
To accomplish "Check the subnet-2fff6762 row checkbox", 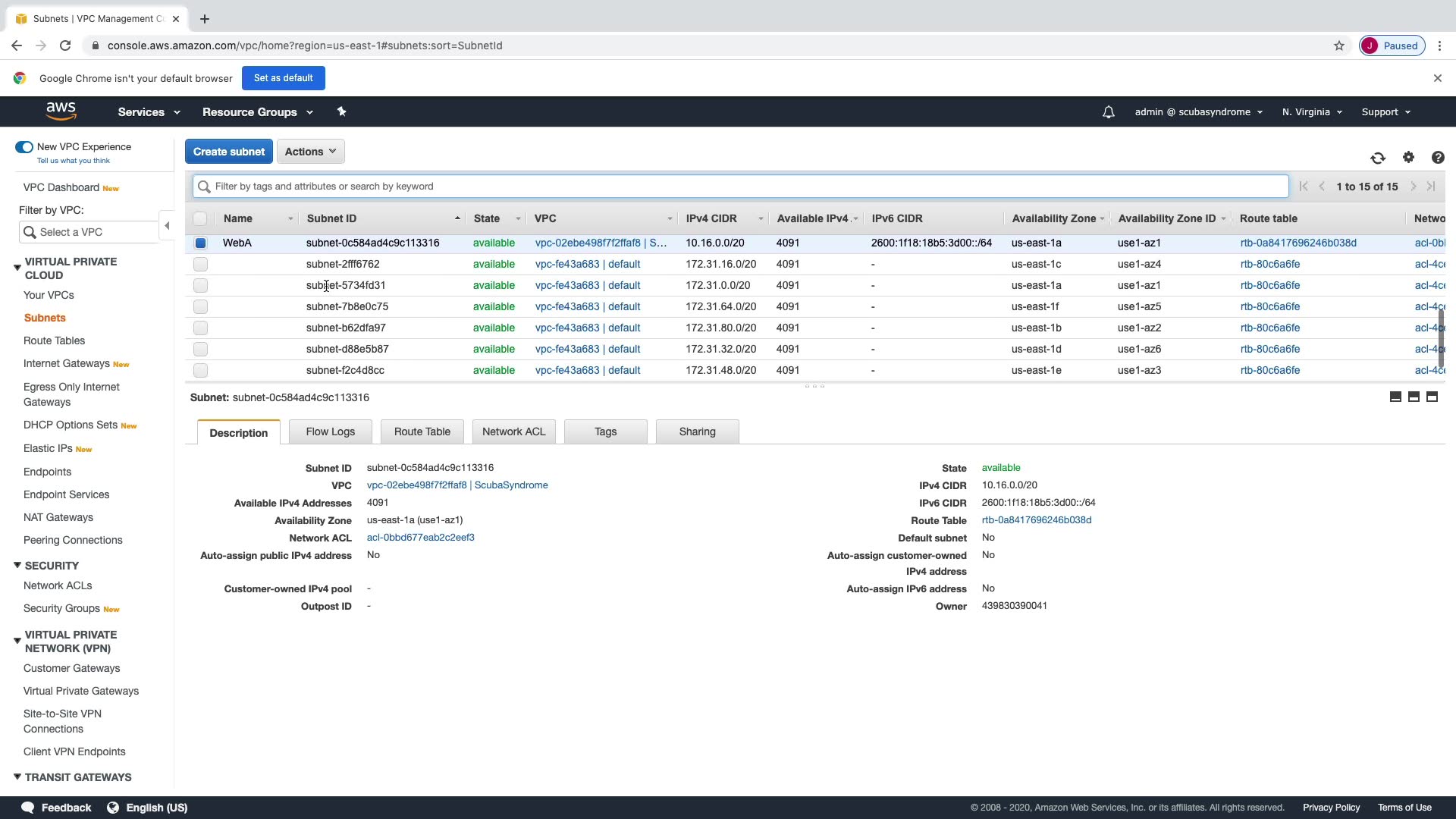I will [x=200, y=265].
